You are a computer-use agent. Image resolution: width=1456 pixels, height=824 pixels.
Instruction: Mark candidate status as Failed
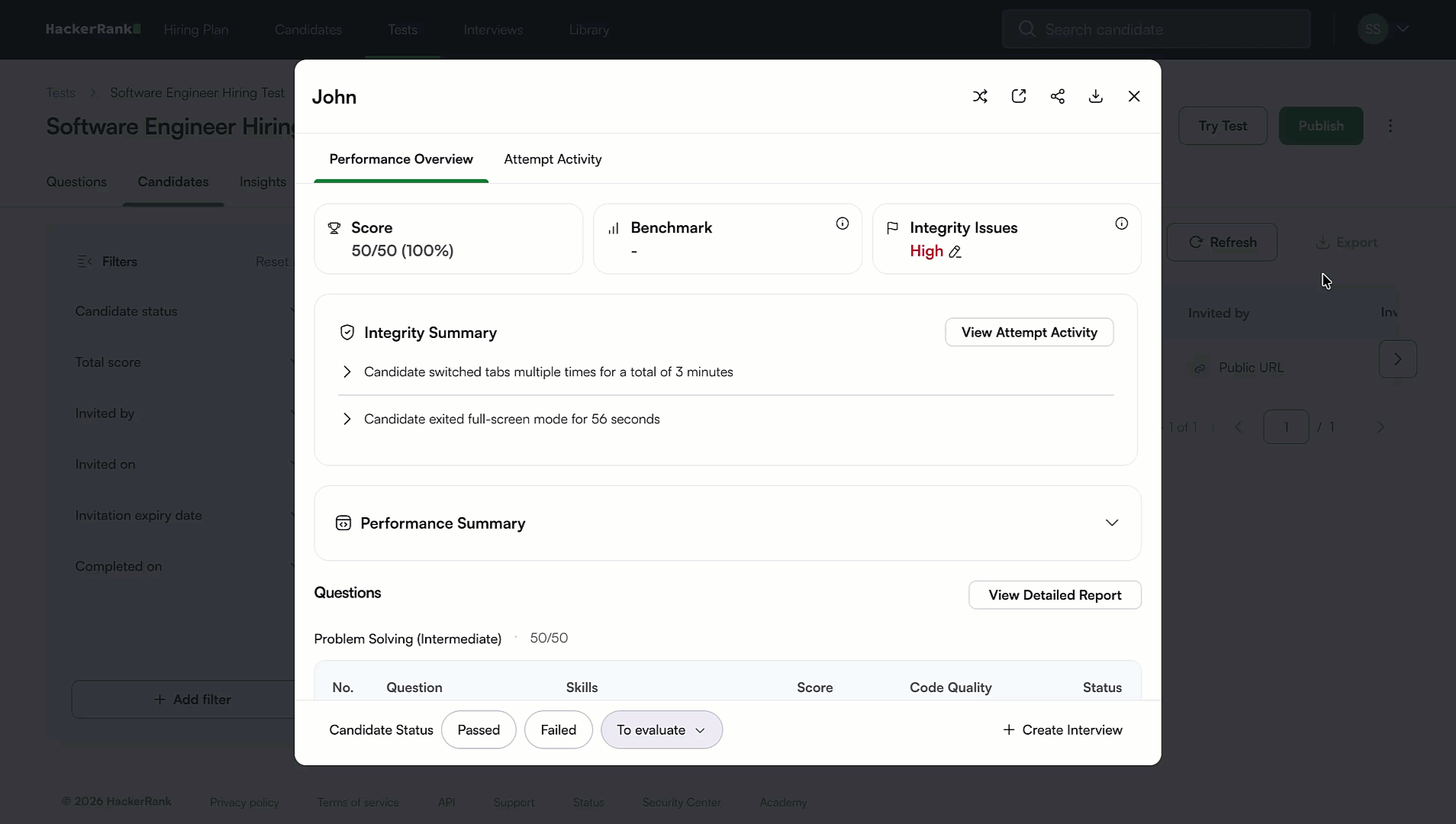(559, 729)
